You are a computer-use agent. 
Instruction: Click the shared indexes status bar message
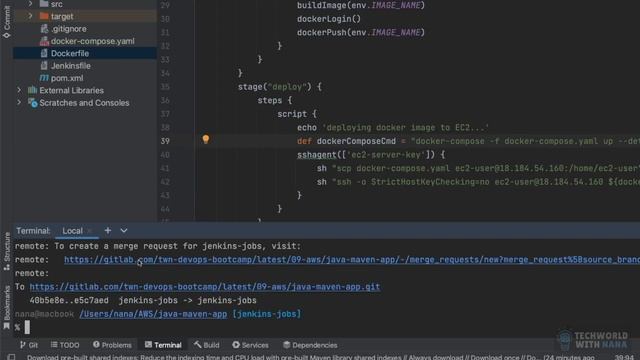pos(311,357)
